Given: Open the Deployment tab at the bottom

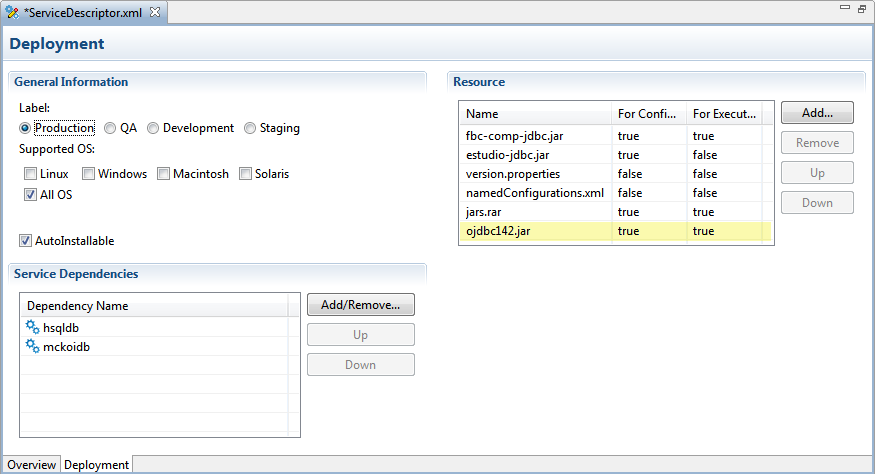Looking at the screenshot, I should pyautogui.click(x=96, y=465).
